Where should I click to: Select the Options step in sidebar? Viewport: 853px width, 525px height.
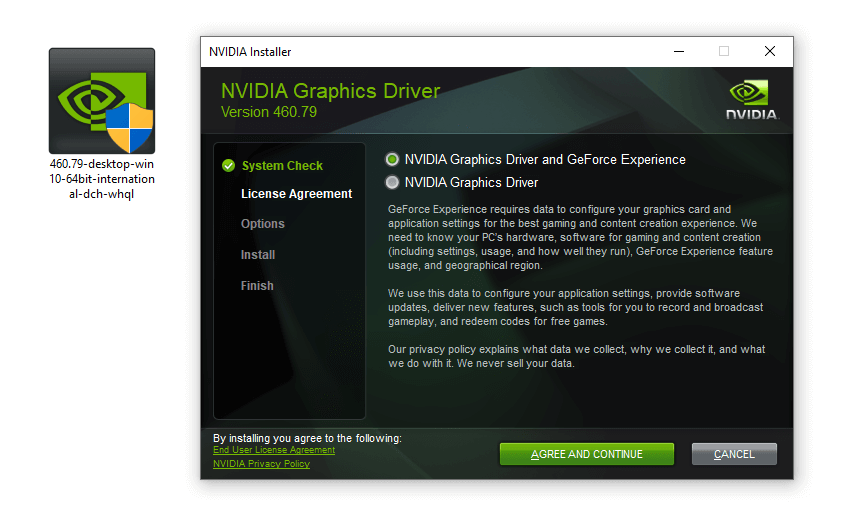tap(263, 224)
